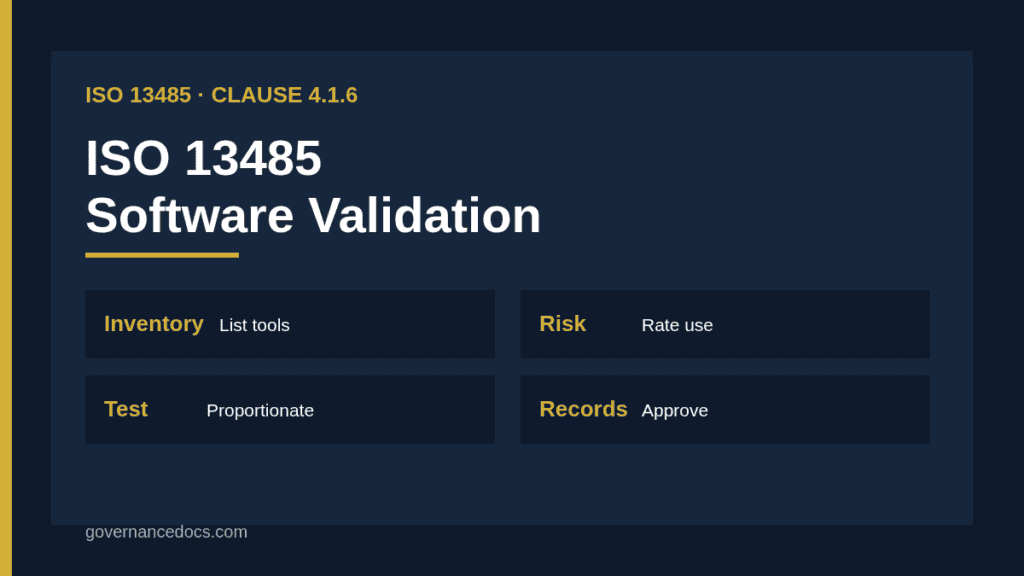Viewport: 1024px width, 576px height.
Task: Select the 'Records' card label
Action: [x=583, y=409]
